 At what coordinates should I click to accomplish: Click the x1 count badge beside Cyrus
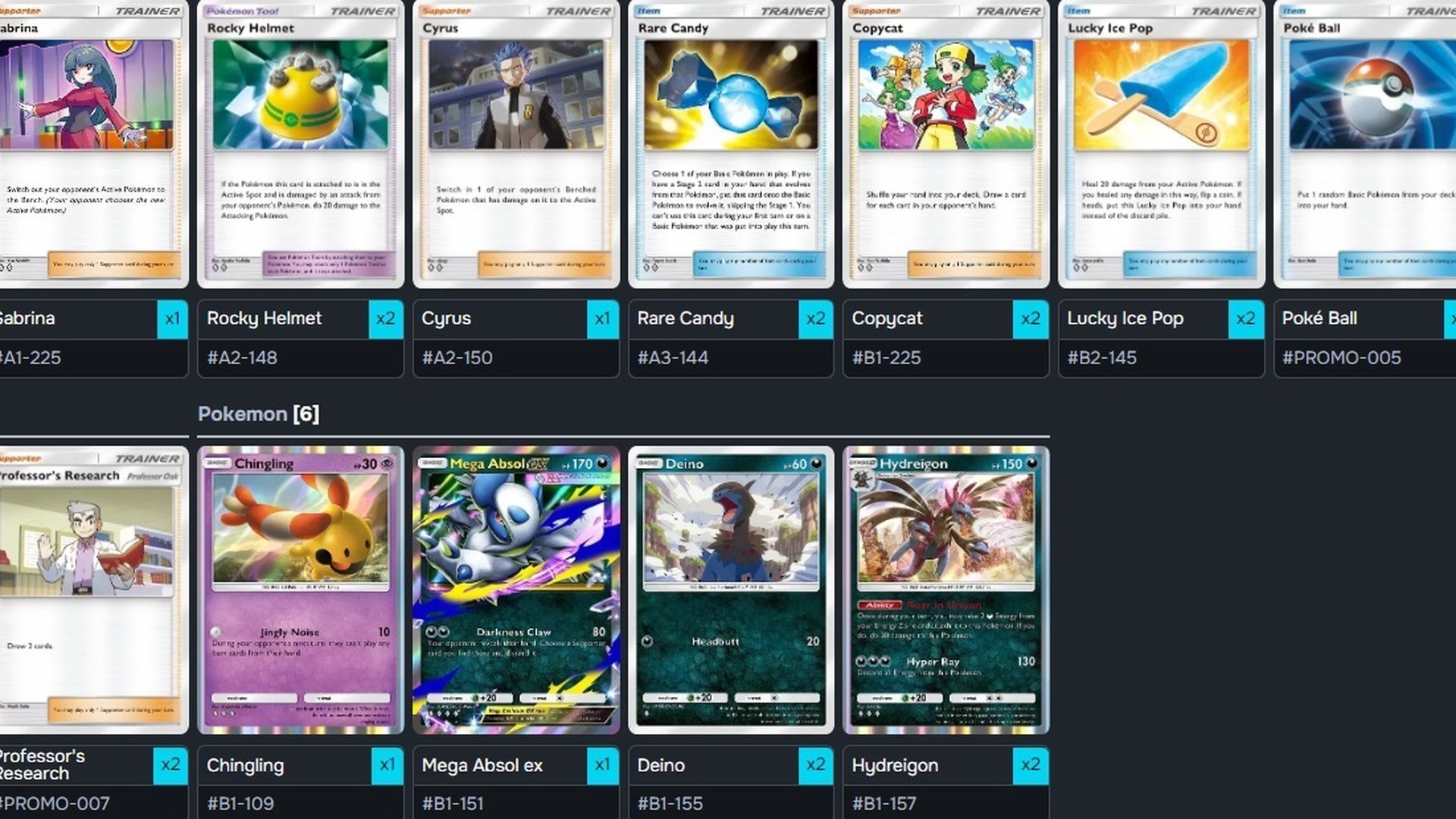click(602, 318)
